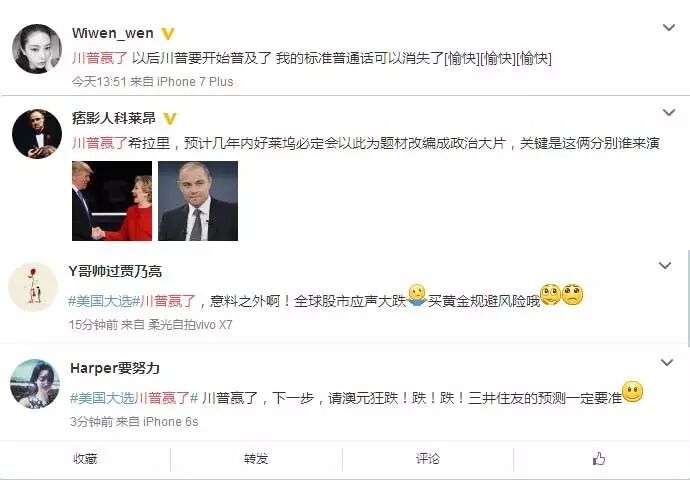Open Harper要努力's profile avatar
The image size is (690, 500).
tap(34, 384)
